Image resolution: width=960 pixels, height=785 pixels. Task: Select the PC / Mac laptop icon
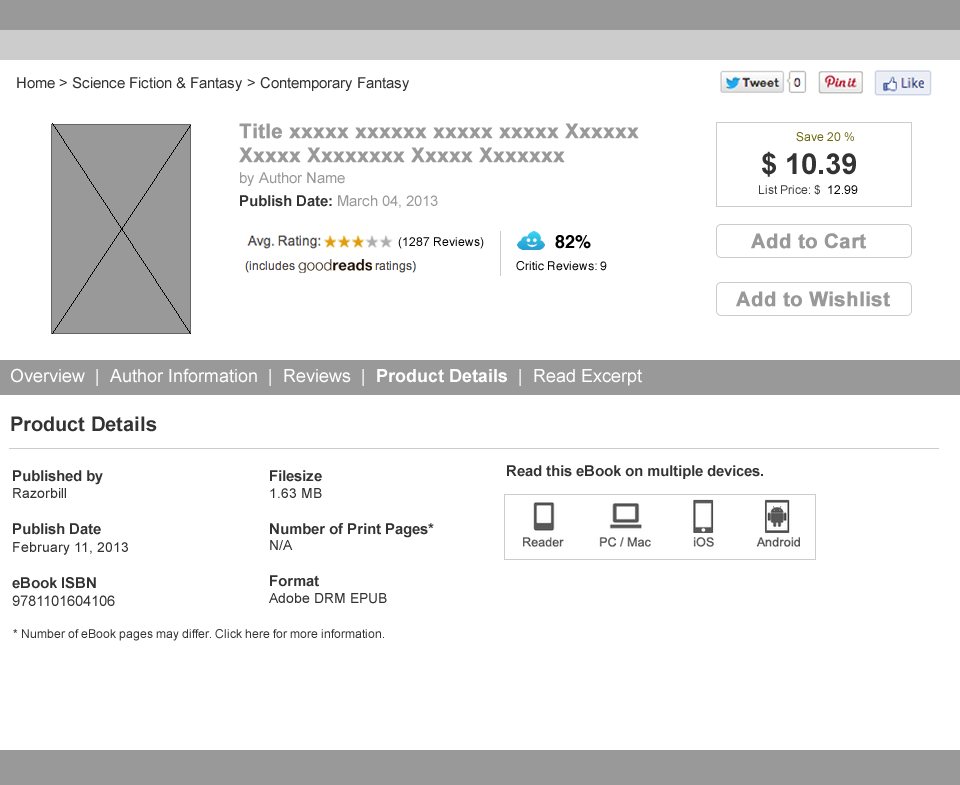625,516
